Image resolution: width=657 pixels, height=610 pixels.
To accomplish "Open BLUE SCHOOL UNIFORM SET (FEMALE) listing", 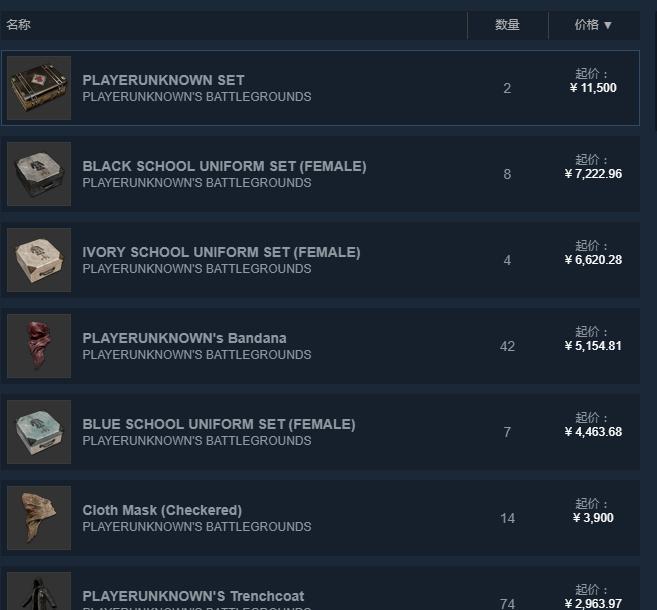I will pyautogui.click(x=218, y=424).
